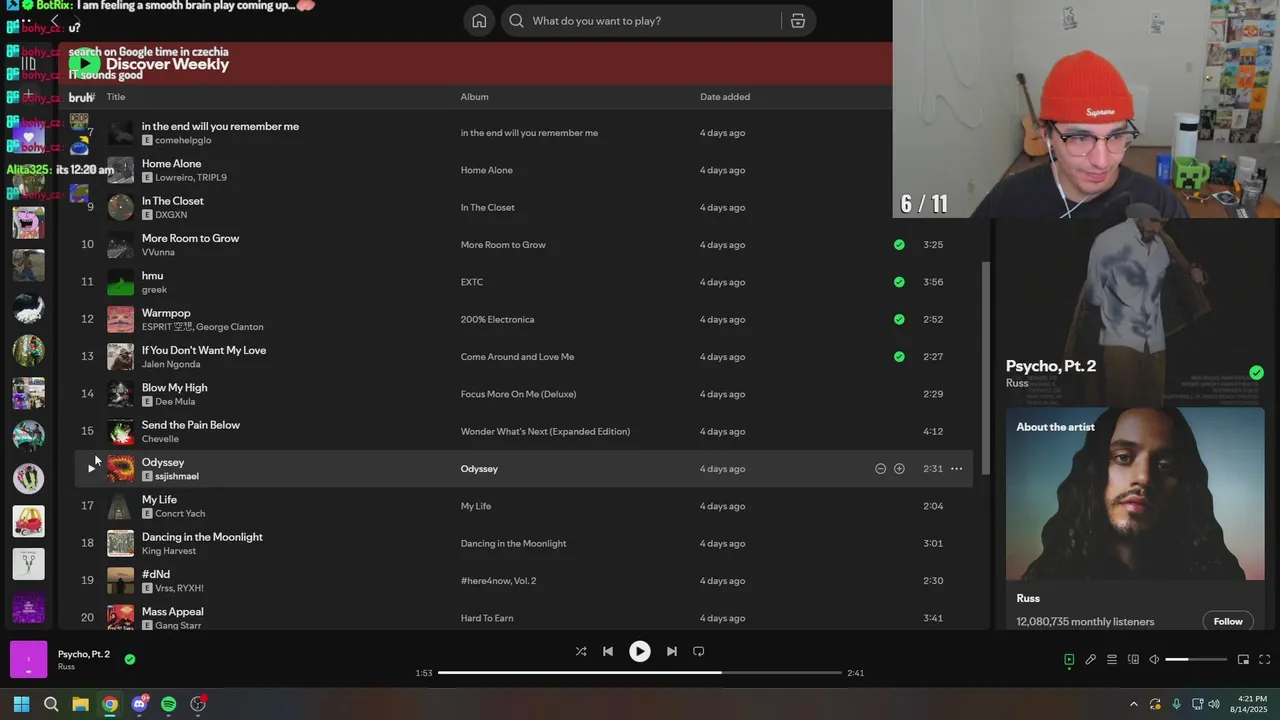Switch player to full screen
Screen dimensions: 1280x720
(1265, 660)
